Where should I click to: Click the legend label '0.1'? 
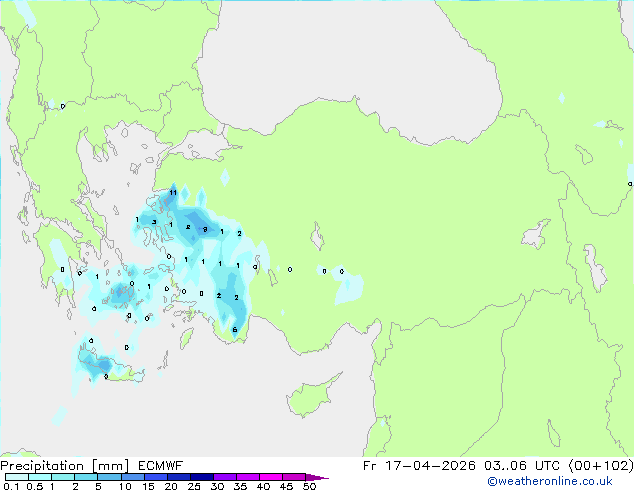[x=11, y=486]
